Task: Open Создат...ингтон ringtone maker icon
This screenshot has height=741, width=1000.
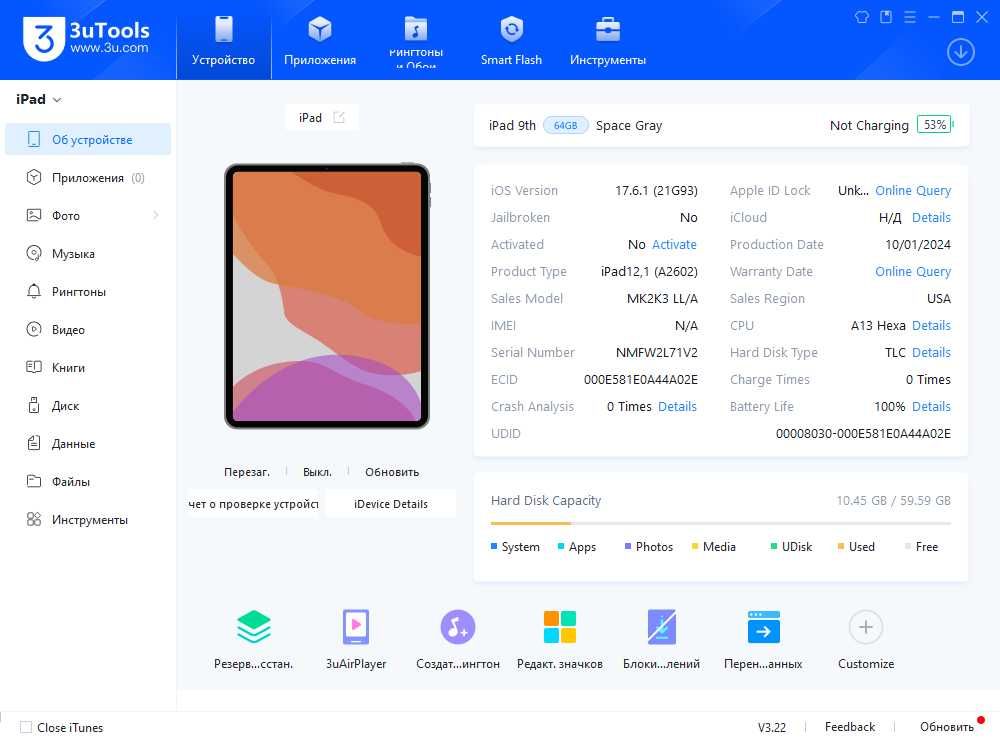Action: tap(457, 627)
